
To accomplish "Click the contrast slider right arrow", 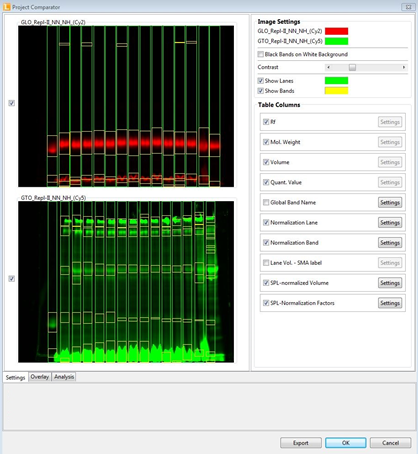I will (x=404, y=67).
